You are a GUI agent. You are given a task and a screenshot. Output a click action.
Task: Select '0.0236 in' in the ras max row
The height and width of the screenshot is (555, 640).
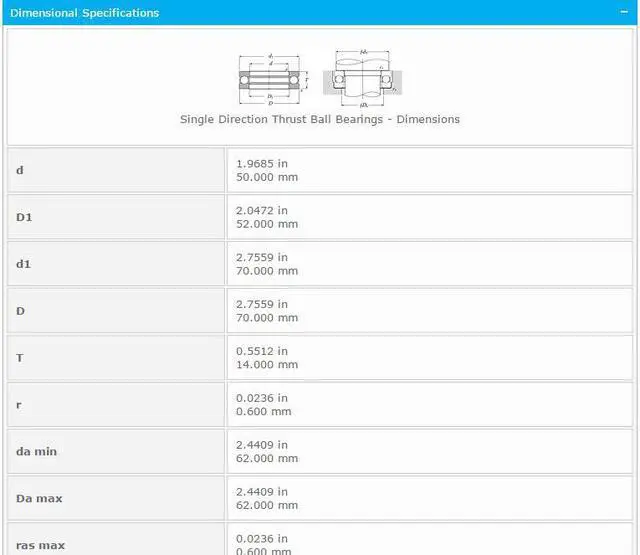(262, 539)
